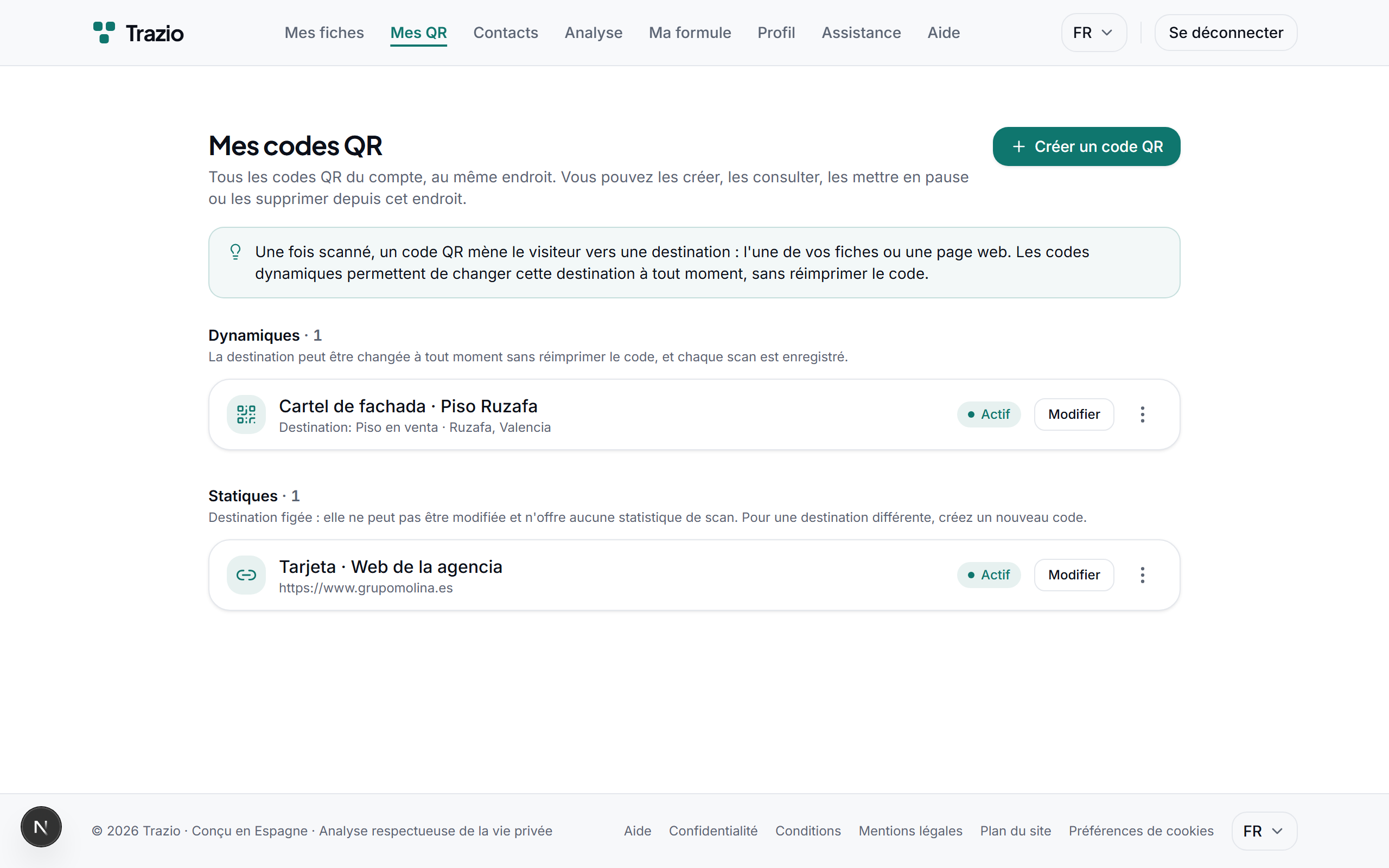This screenshot has width=1389, height=868.
Task: Click QR code icon of Cartel de fachada
Action: coord(246,414)
